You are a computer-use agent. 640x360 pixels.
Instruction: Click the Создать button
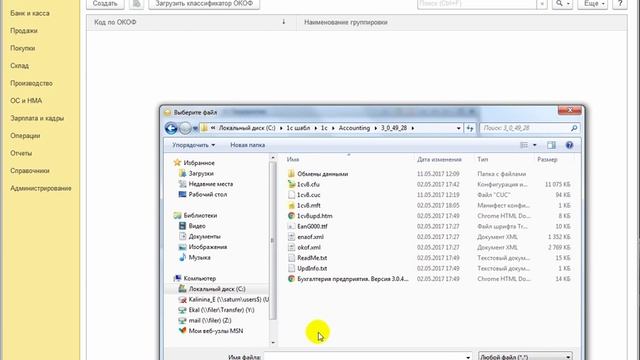105,4
